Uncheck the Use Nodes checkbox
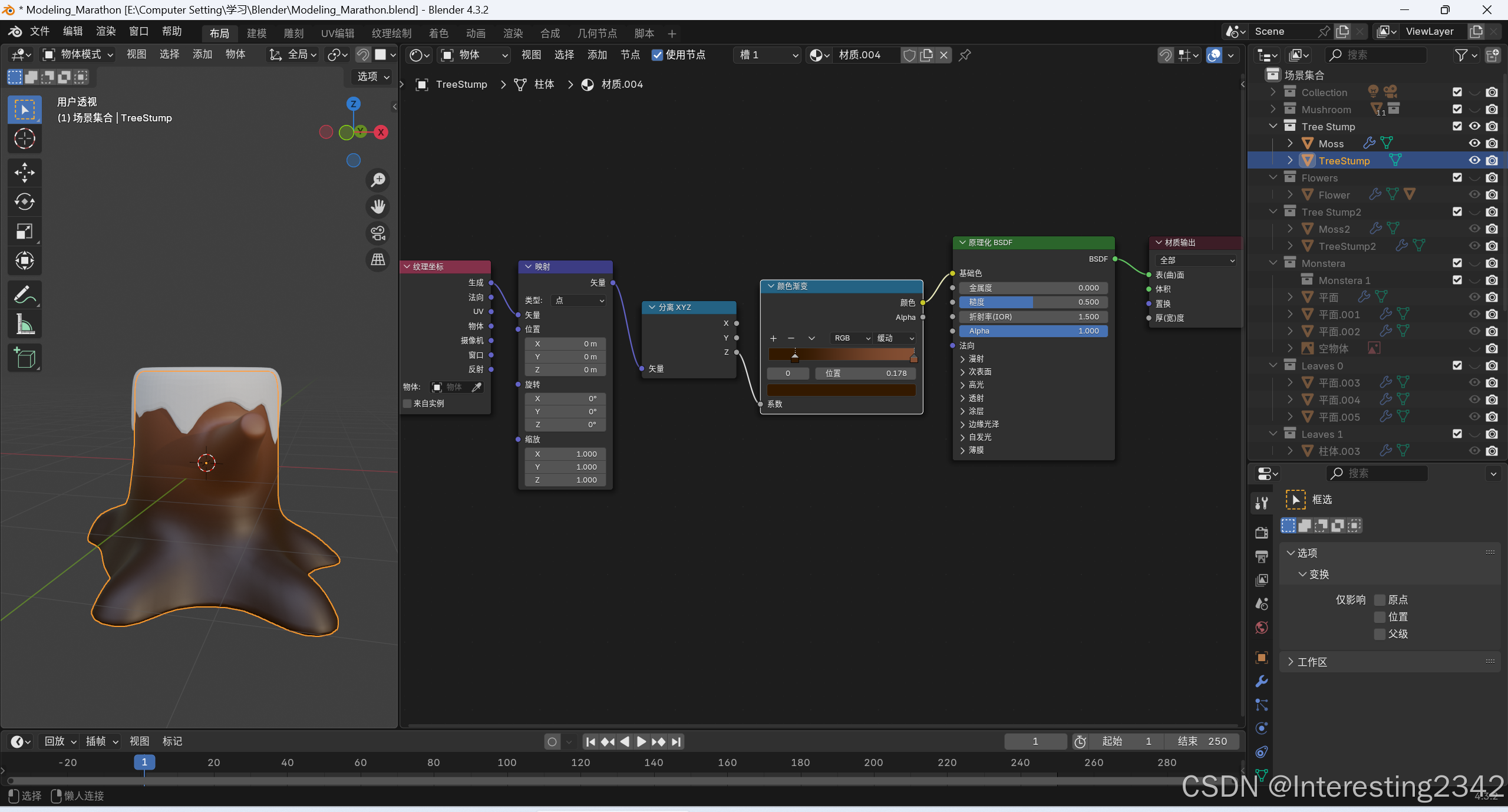Viewport: 1508px width, 812px height. [x=657, y=55]
